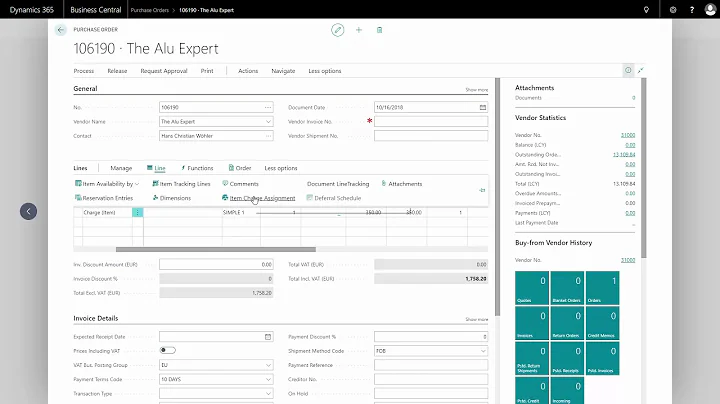This screenshot has height=404, width=720.
Task: Go back using the arrow button
Action: point(61,30)
